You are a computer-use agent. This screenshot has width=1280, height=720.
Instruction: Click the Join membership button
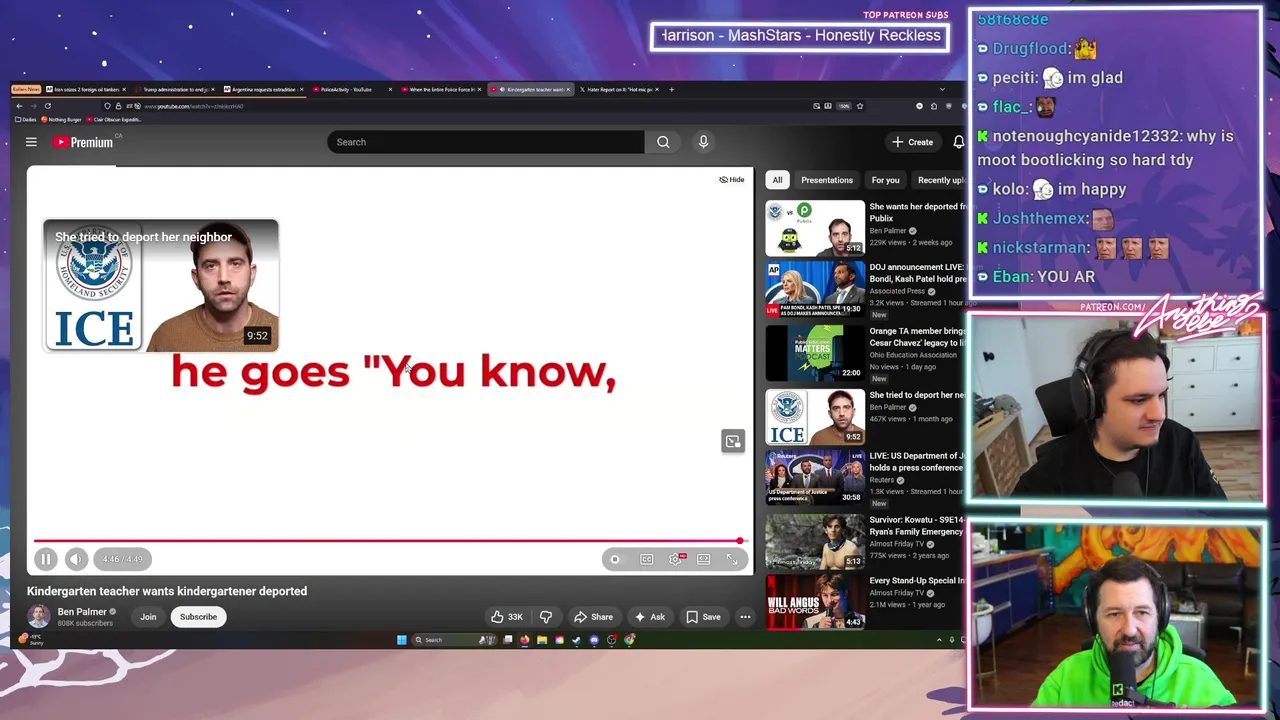tap(148, 617)
